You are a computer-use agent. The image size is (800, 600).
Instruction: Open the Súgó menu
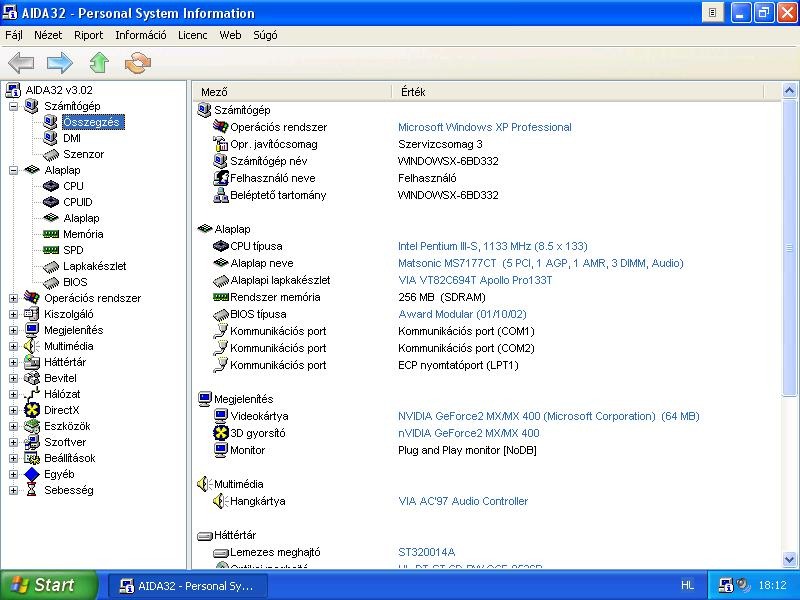(x=265, y=35)
